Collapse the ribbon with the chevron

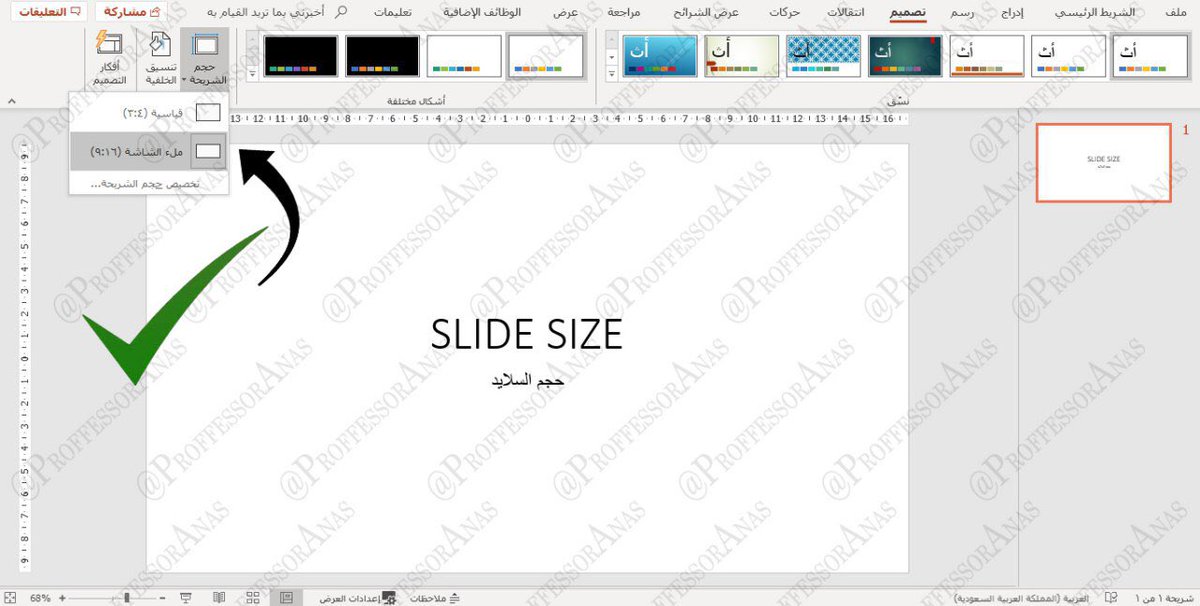pos(11,101)
